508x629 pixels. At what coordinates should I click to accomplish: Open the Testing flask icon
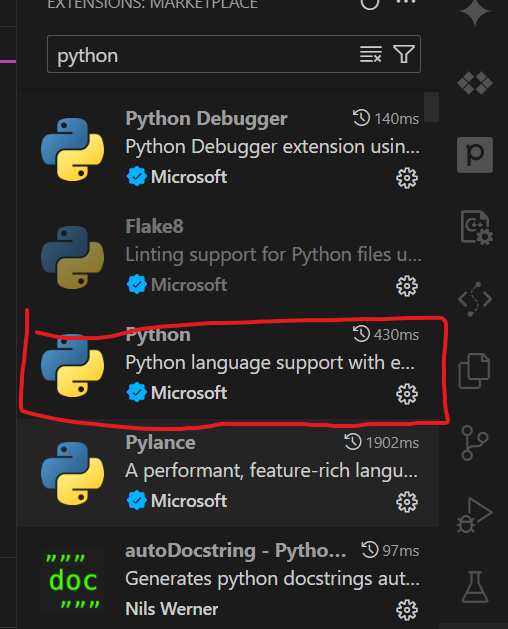pos(475,587)
